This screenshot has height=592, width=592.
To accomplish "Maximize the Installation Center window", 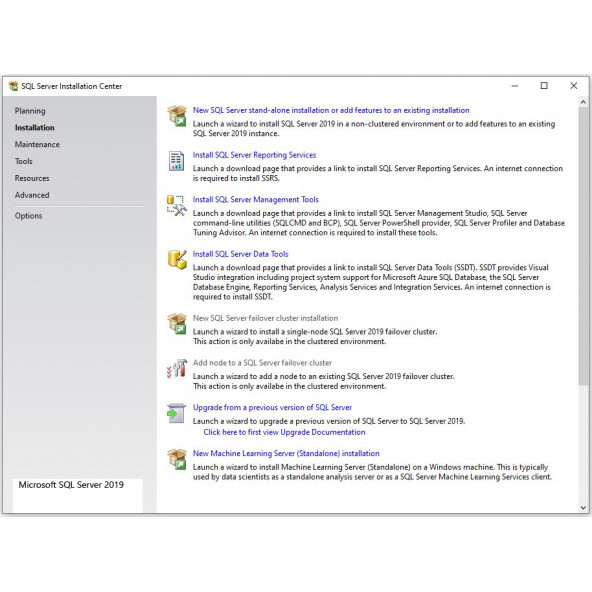I will (x=544, y=86).
